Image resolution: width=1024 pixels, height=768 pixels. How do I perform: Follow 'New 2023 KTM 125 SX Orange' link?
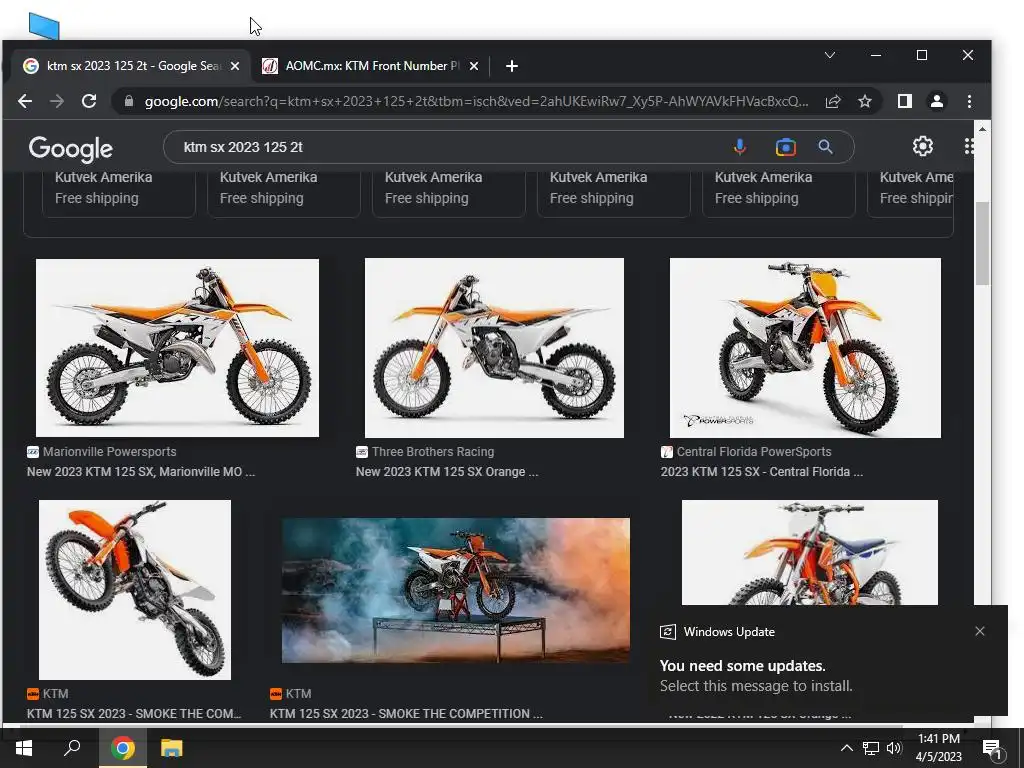(447, 472)
